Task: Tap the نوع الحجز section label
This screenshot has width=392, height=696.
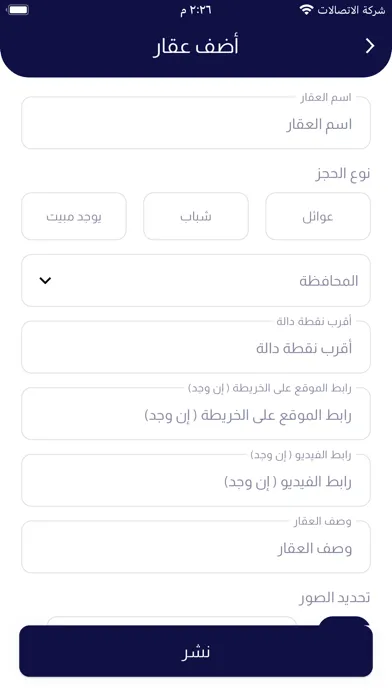Action: pyautogui.click(x=343, y=174)
